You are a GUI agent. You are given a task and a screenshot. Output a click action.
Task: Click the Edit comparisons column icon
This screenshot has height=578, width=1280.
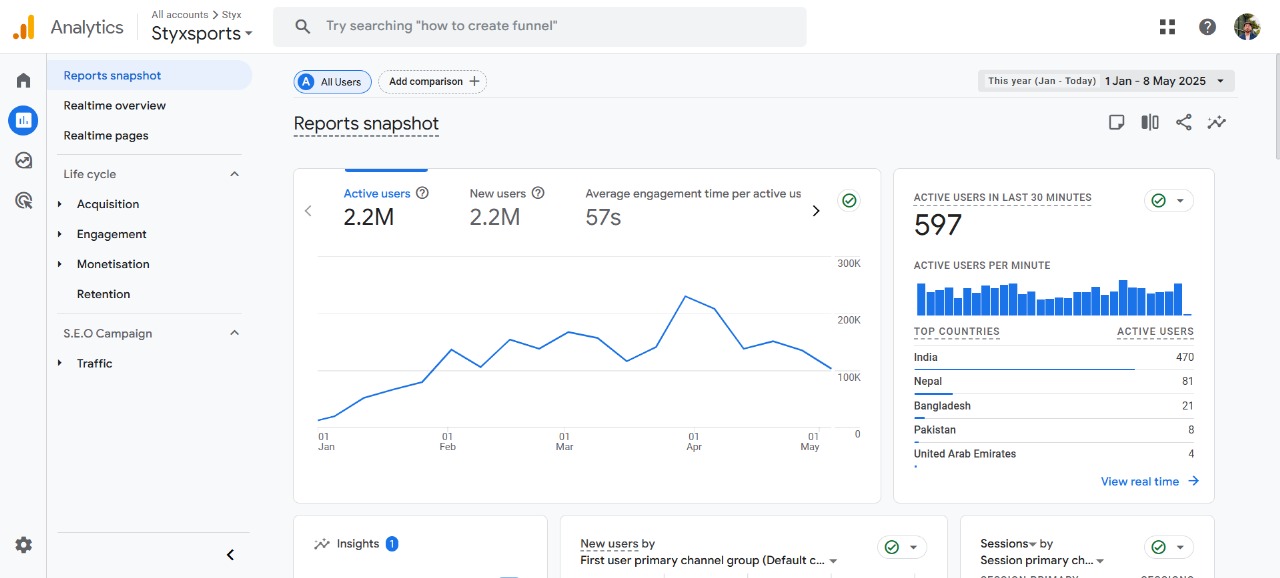(x=1150, y=122)
